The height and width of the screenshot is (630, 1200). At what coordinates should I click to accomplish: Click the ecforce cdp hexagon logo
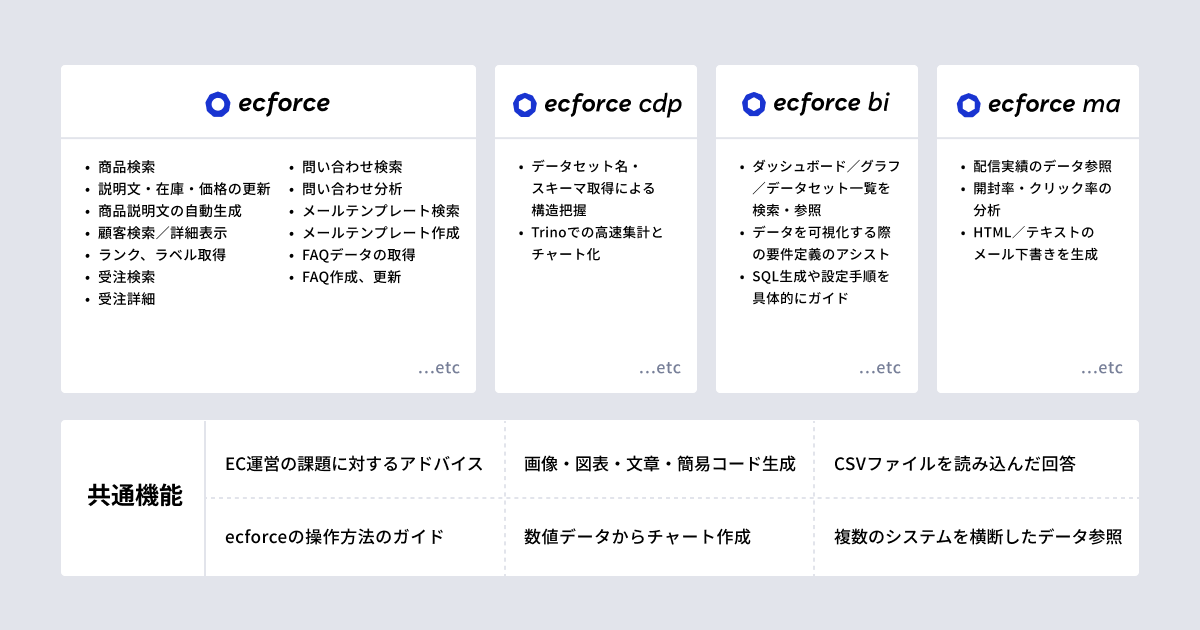point(525,104)
